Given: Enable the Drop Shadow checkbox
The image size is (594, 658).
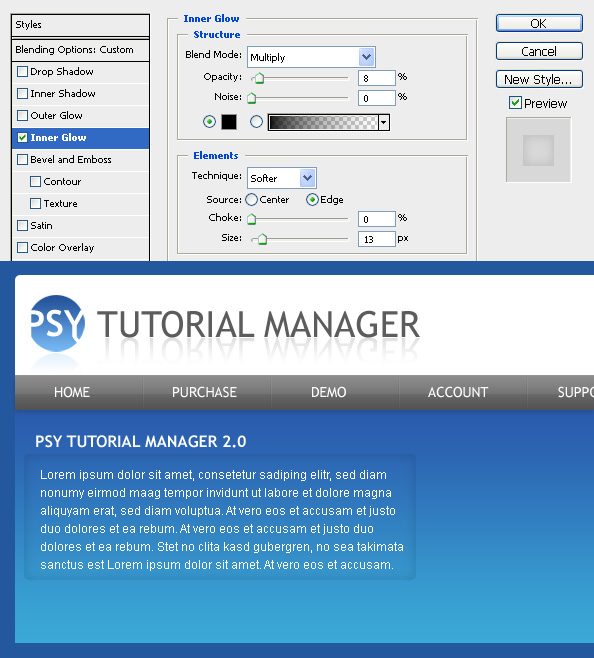Looking at the screenshot, I should click(22, 72).
